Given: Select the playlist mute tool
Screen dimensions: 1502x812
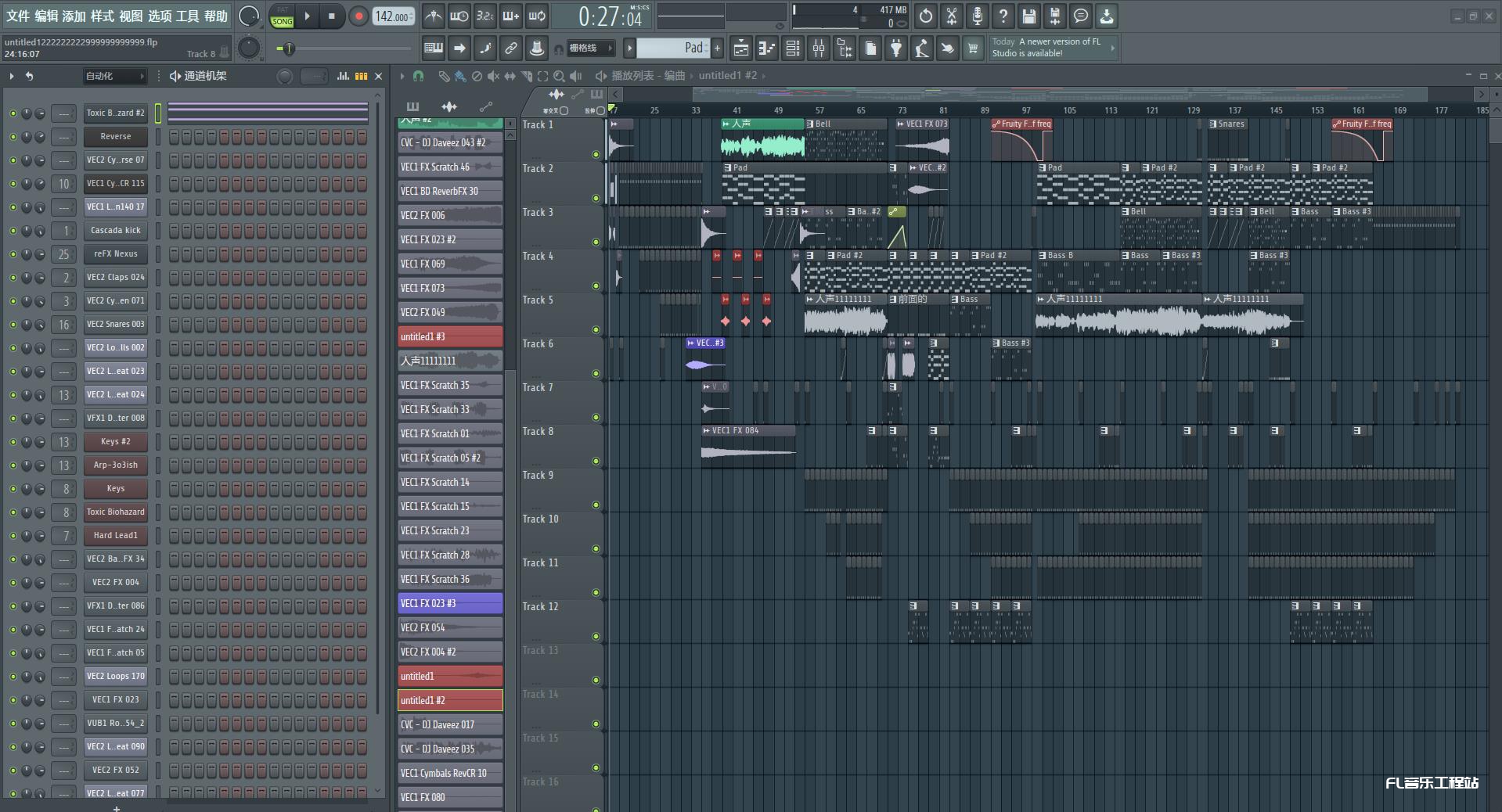Looking at the screenshot, I should tap(493, 76).
